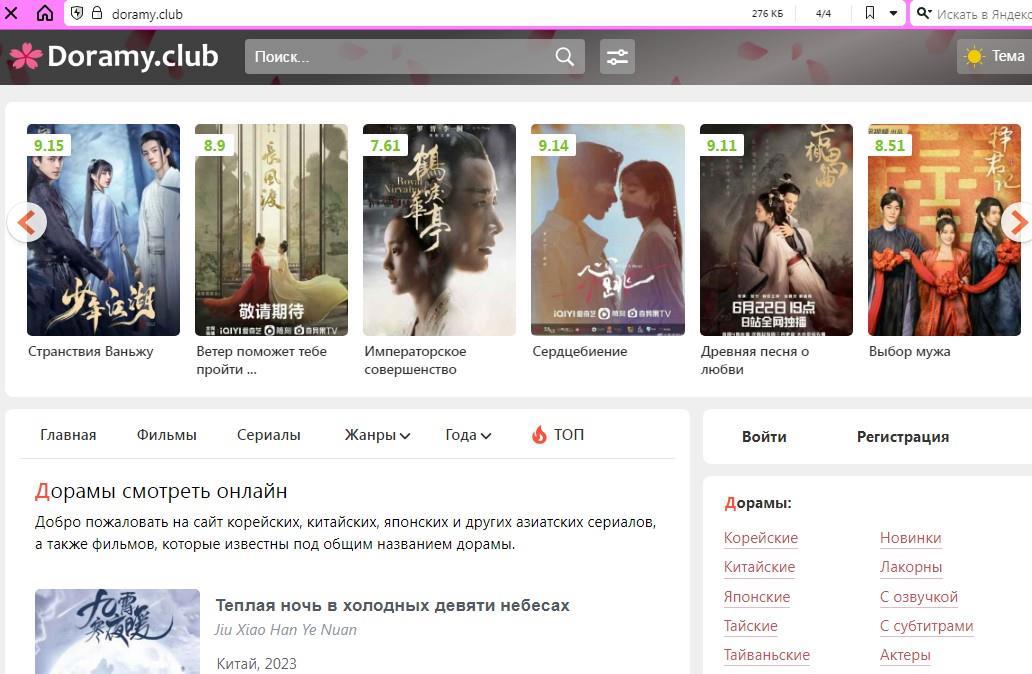Click the site search input field

[x=400, y=57]
